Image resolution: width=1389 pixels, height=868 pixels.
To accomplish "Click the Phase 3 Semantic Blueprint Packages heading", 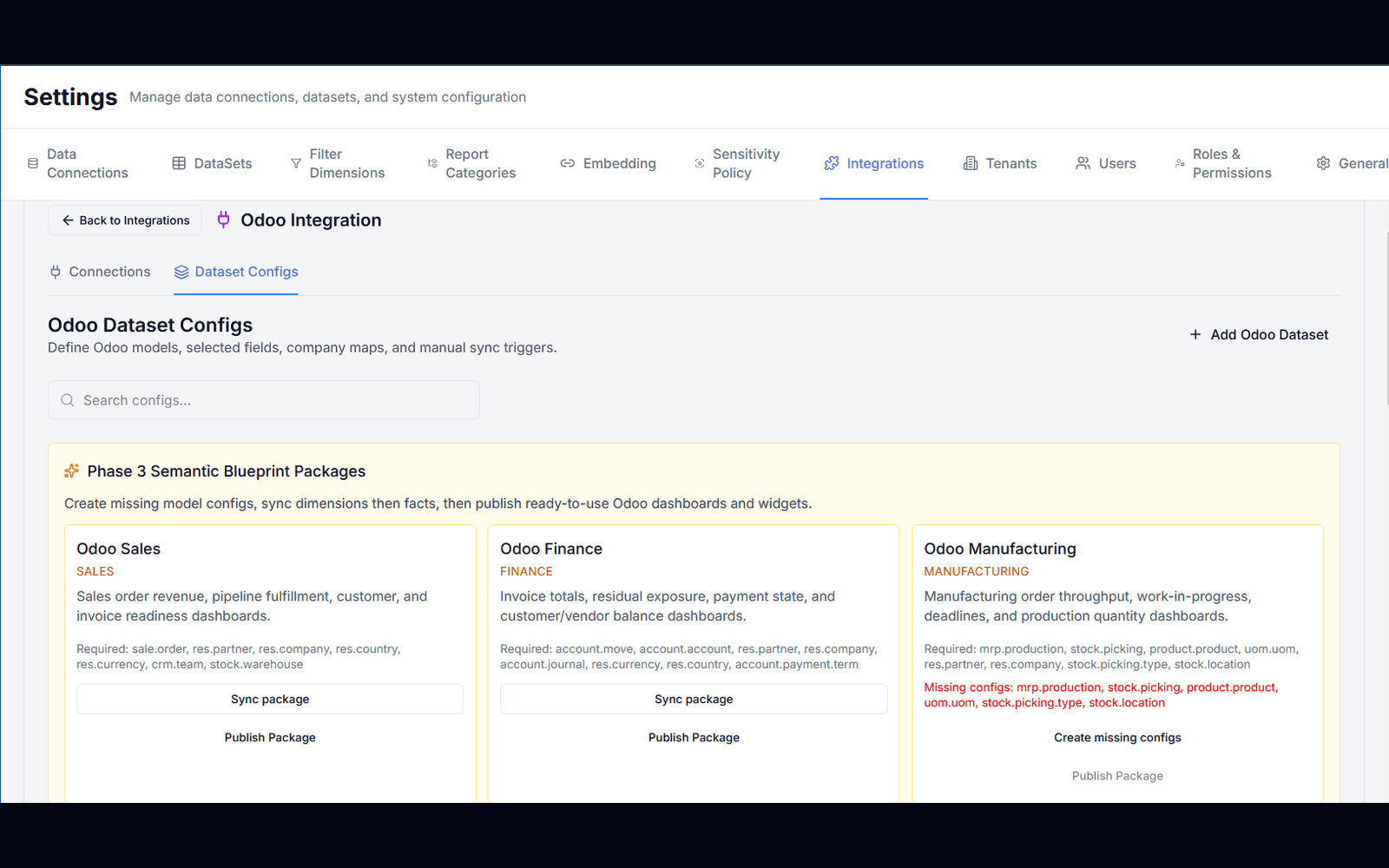I will (227, 471).
